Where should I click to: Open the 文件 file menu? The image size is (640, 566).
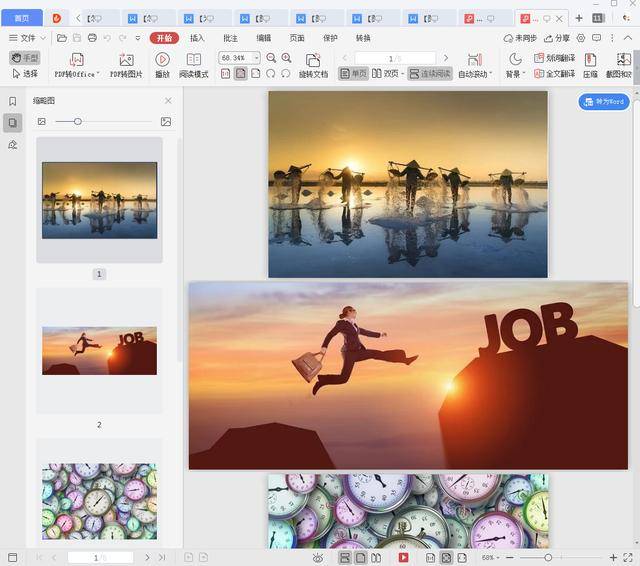tap(27, 38)
